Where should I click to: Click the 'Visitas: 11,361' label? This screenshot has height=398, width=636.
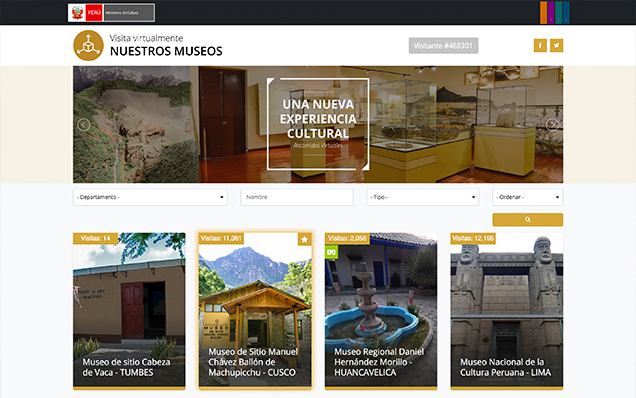[x=221, y=238]
